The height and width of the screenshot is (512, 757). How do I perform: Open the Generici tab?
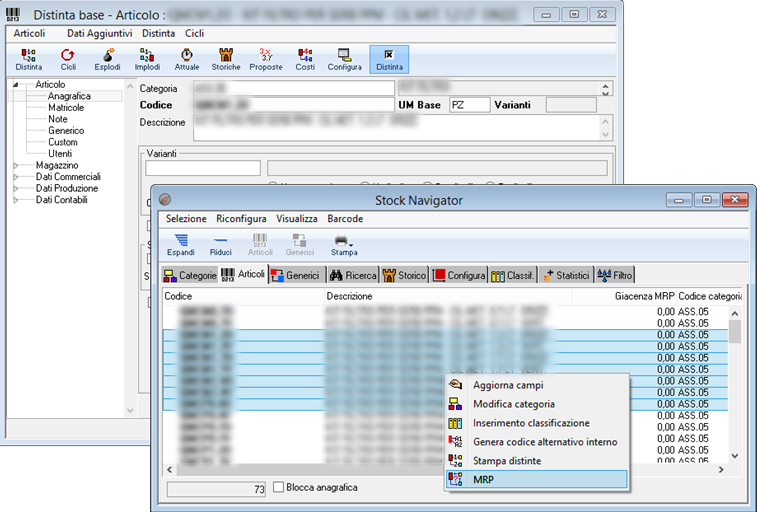click(x=295, y=275)
